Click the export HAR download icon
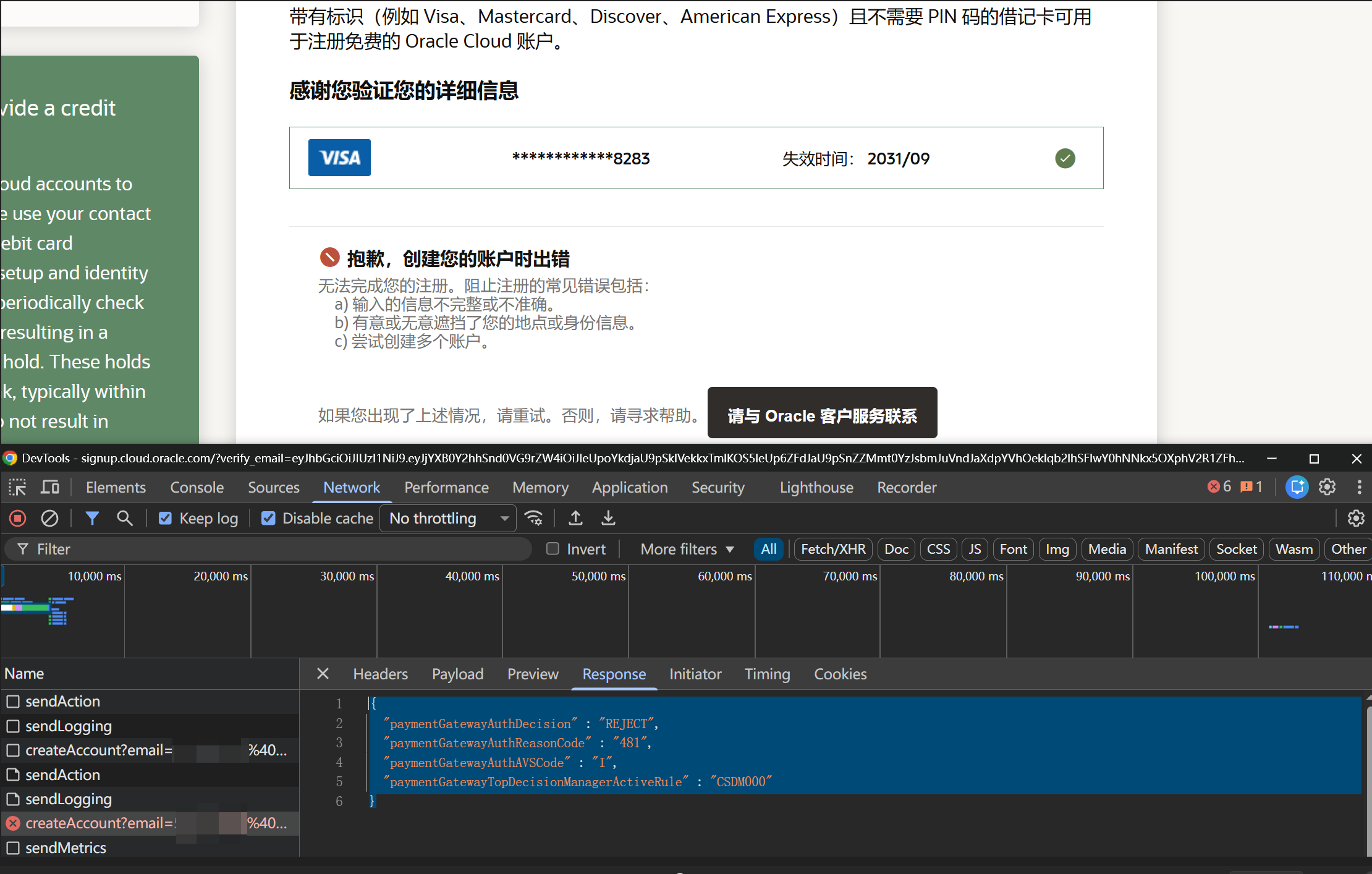Viewport: 1372px width, 874px height. tap(608, 518)
